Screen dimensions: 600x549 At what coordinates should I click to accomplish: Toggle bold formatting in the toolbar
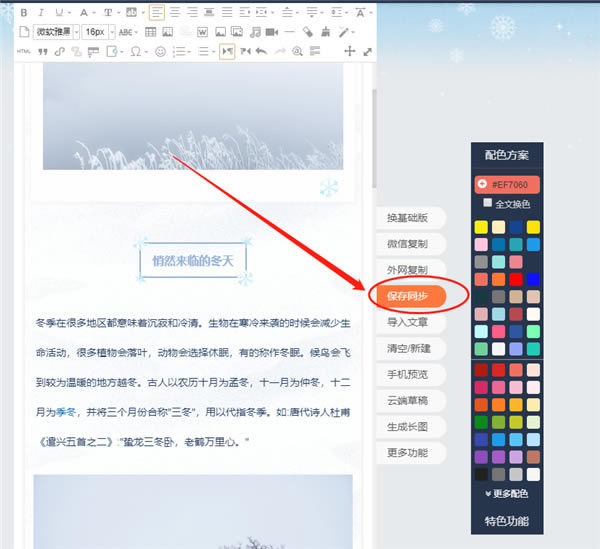tap(24, 13)
